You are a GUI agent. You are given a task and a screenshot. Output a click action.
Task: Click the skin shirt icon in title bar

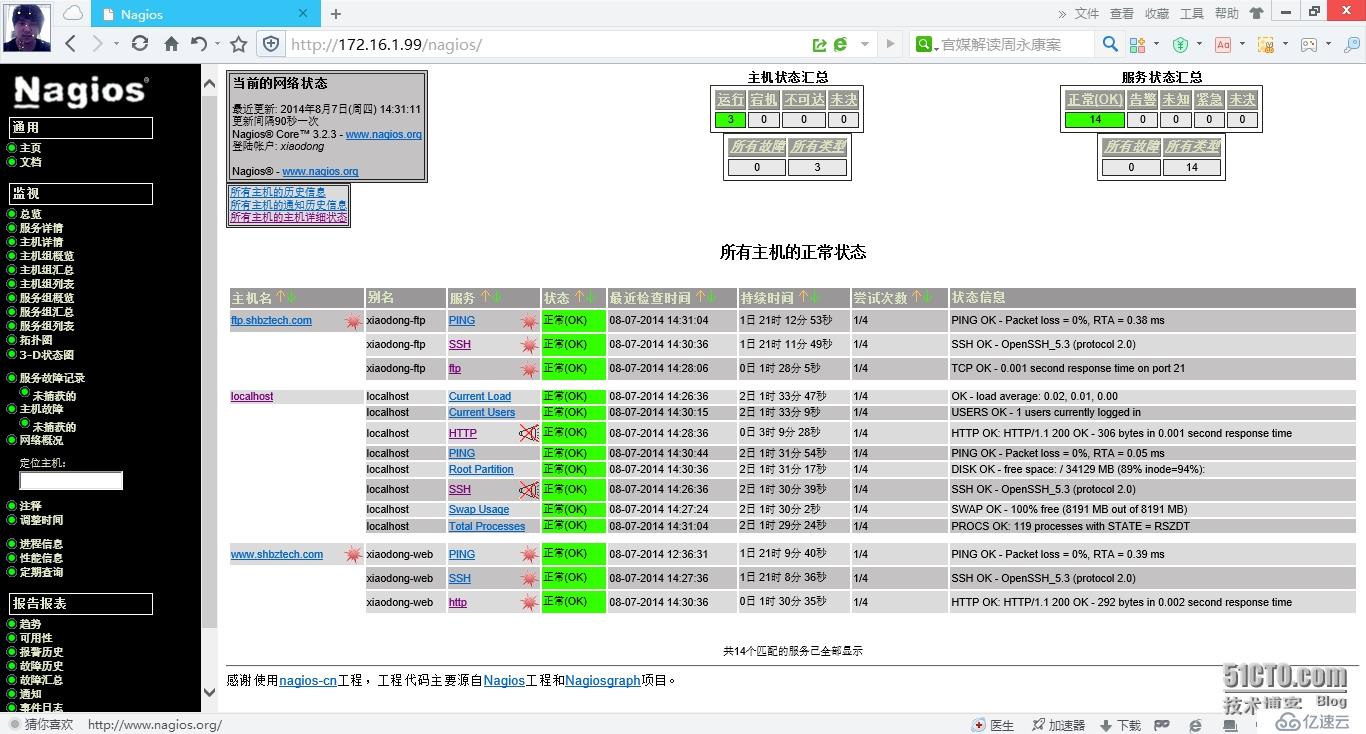(1256, 13)
